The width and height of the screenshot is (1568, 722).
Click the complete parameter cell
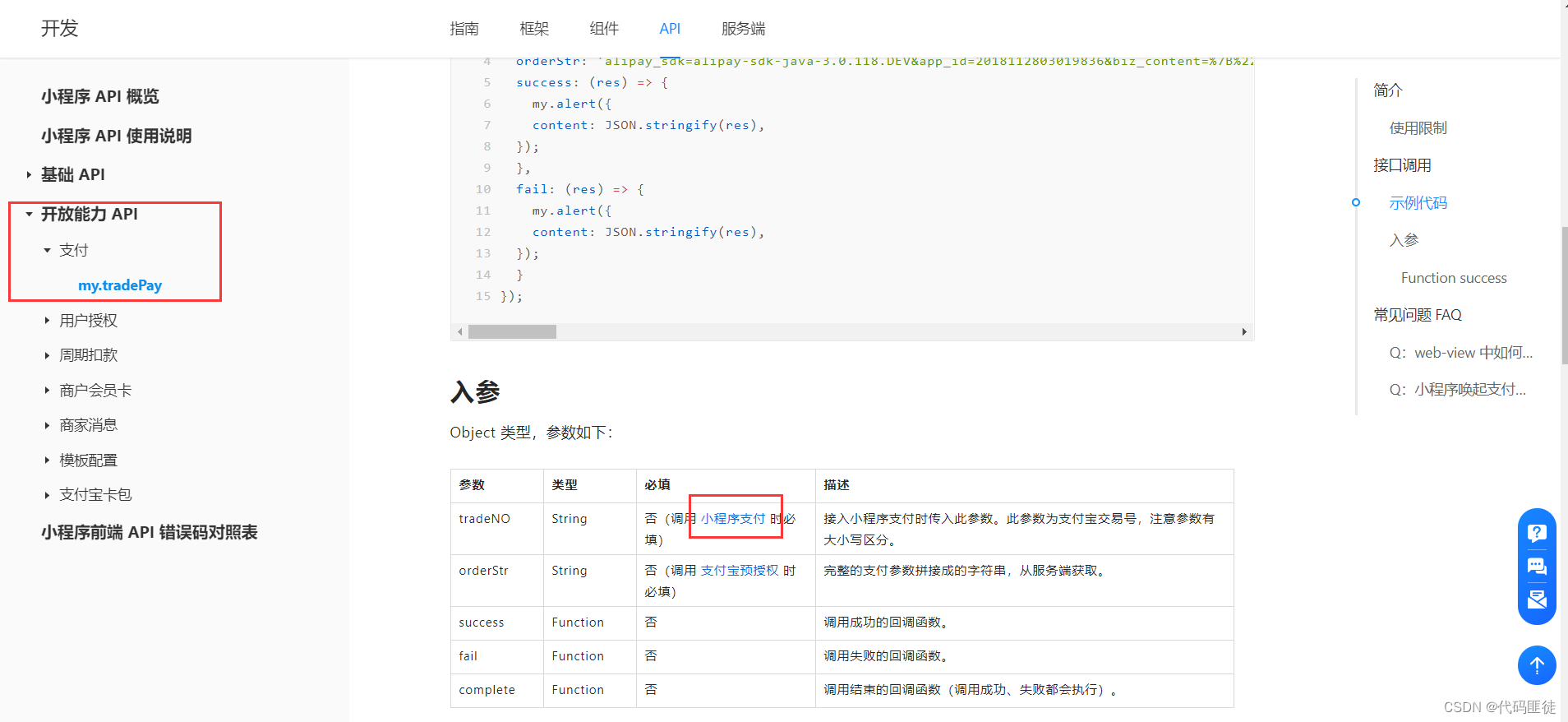tap(497, 690)
